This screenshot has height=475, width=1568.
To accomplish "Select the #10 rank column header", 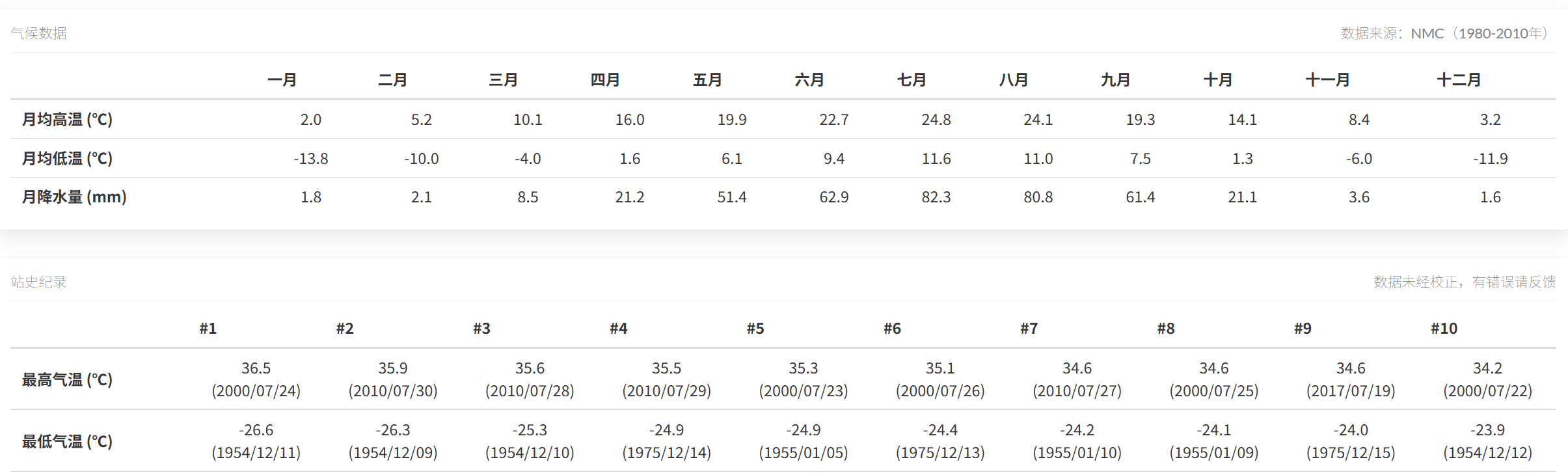I will click(x=1444, y=329).
